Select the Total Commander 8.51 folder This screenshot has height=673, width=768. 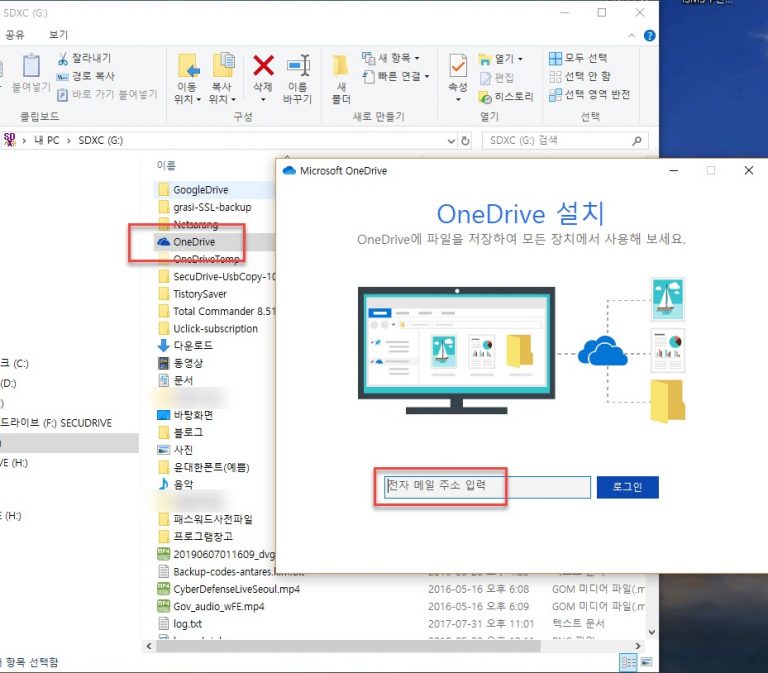[x=216, y=311]
